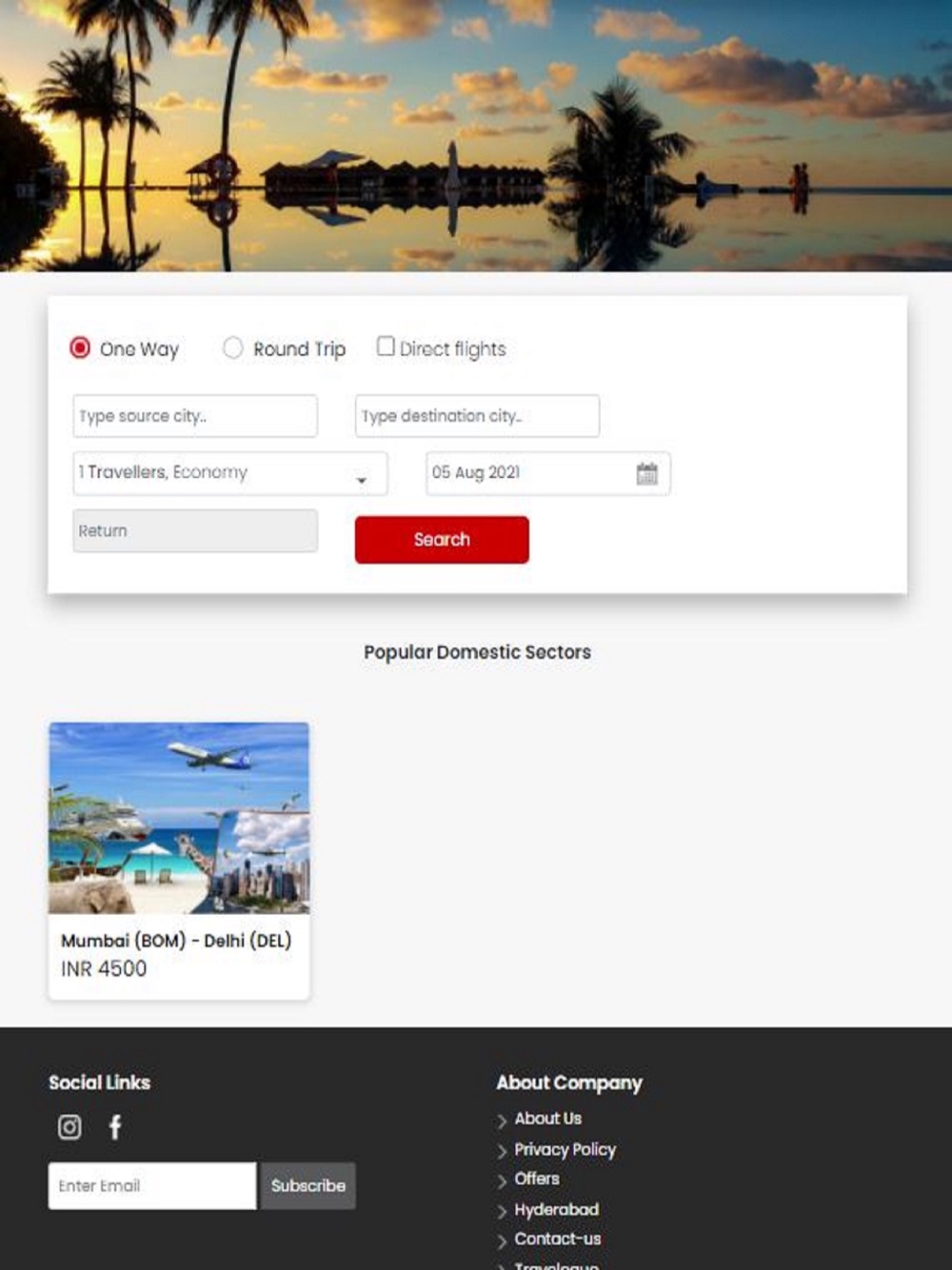Click chevron icon beside Offers
This screenshot has width=952, height=1270.
(502, 1181)
